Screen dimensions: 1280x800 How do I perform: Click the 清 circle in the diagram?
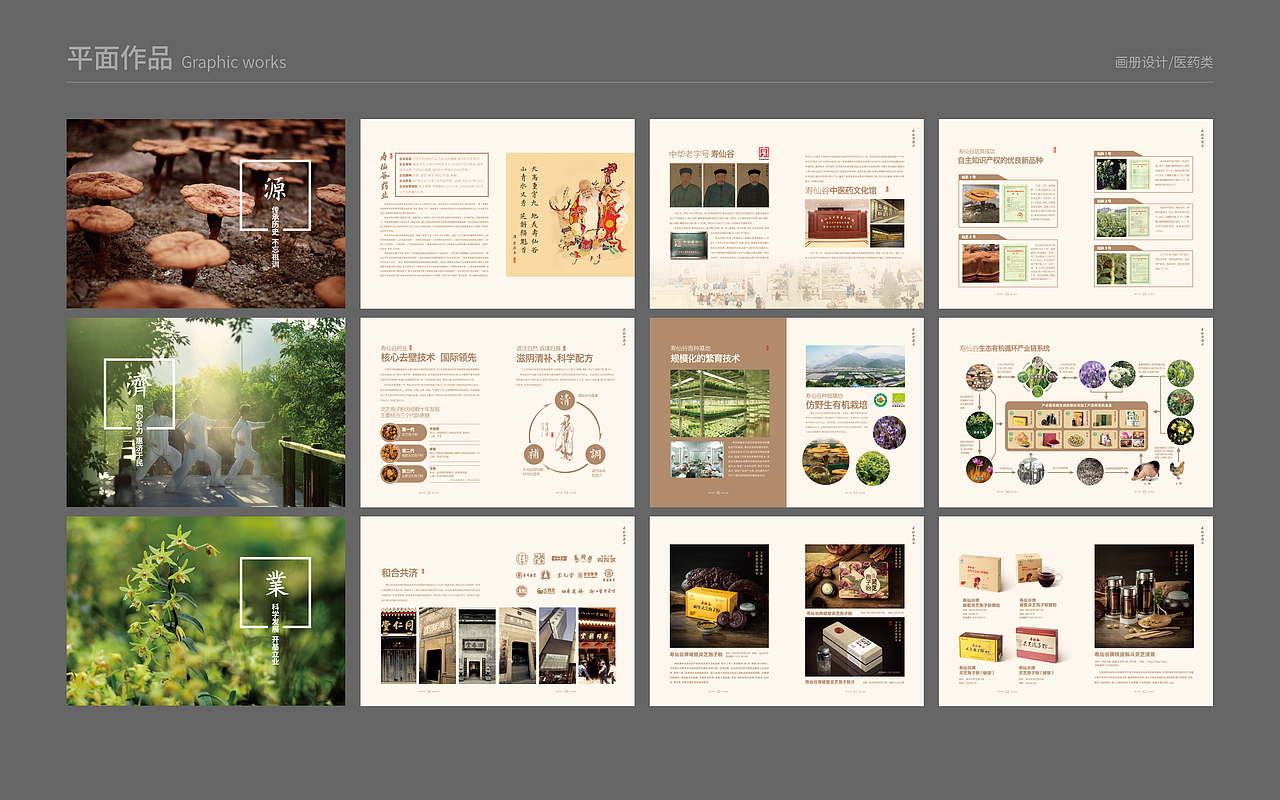click(x=563, y=398)
